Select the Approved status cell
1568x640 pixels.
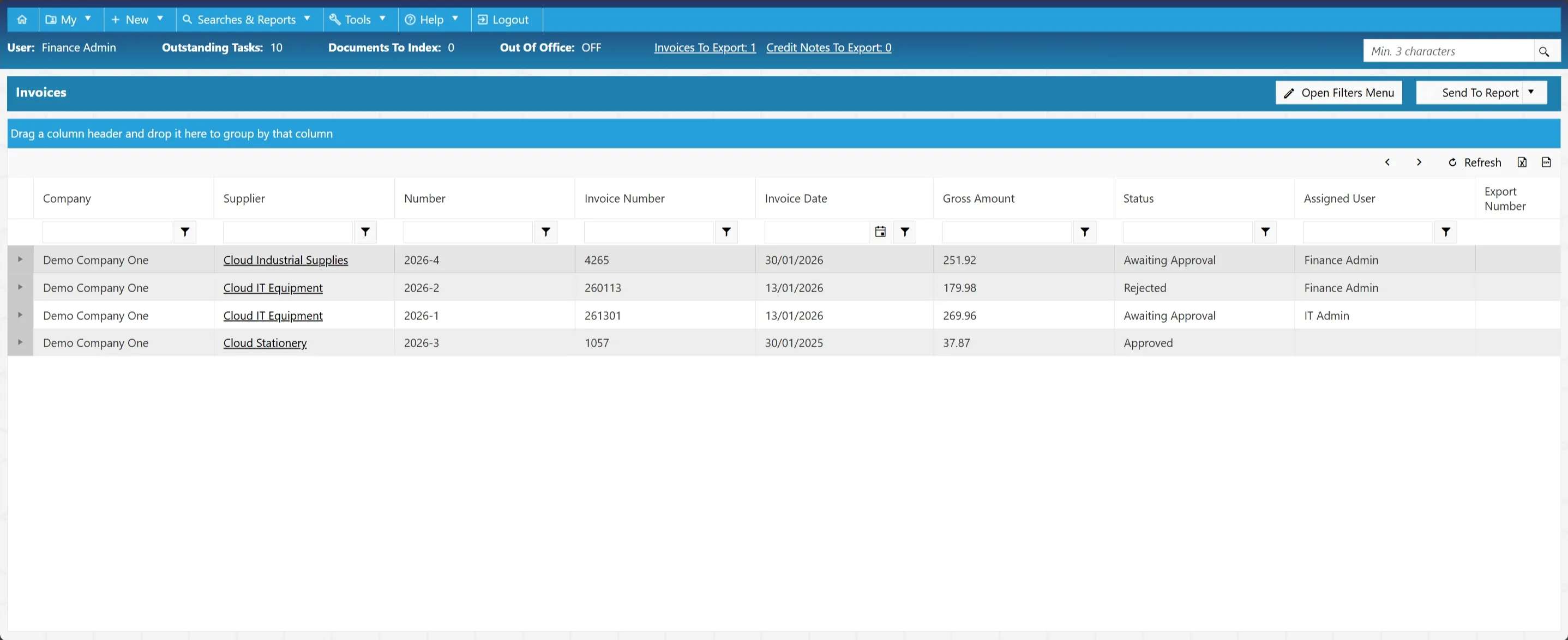pyautogui.click(x=1204, y=343)
